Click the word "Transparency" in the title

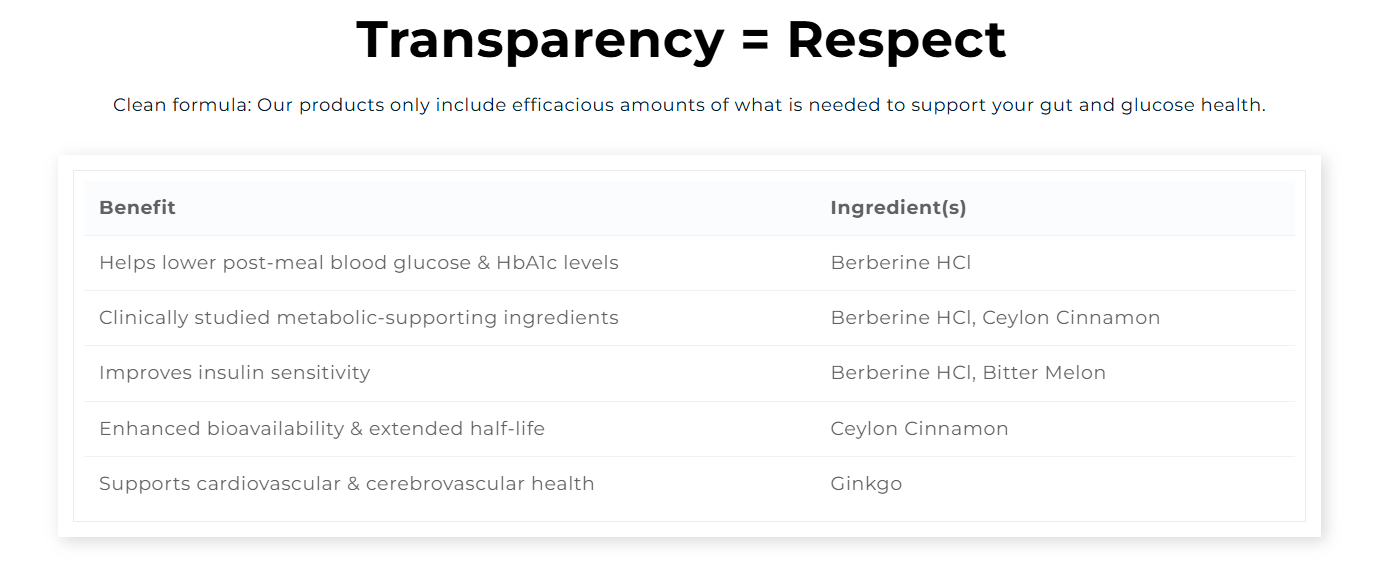tap(540, 40)
